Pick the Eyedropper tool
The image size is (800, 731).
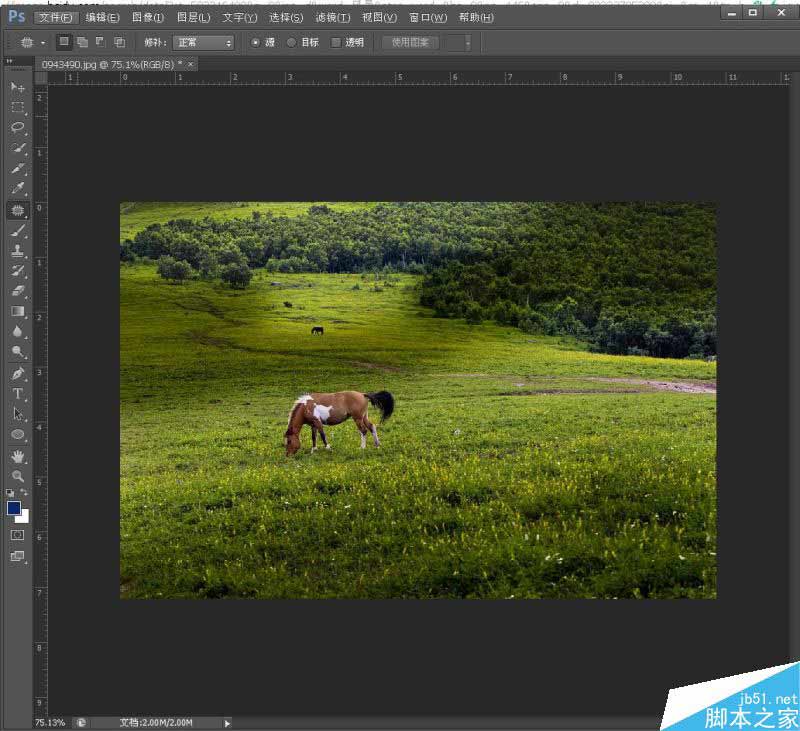[x=17, y=189]
